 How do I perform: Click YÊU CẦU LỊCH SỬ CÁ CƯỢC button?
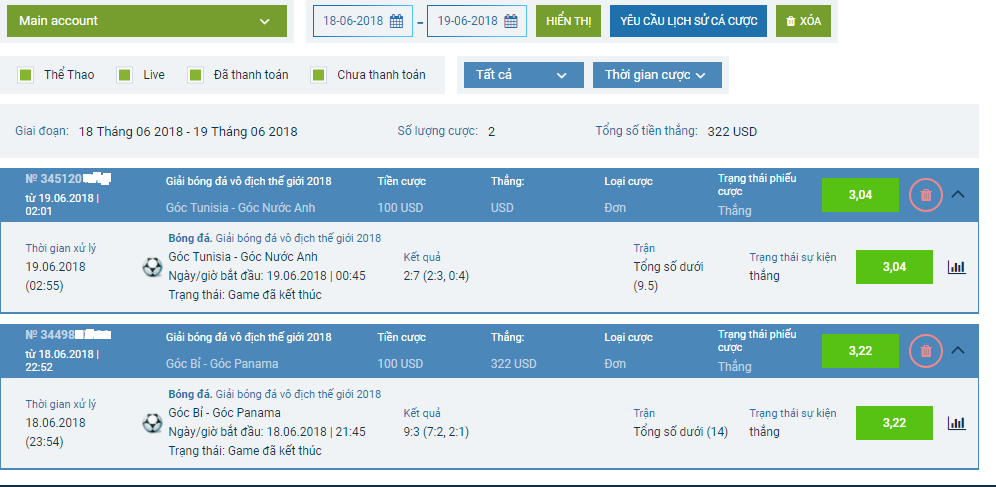(x=689, y=21)
